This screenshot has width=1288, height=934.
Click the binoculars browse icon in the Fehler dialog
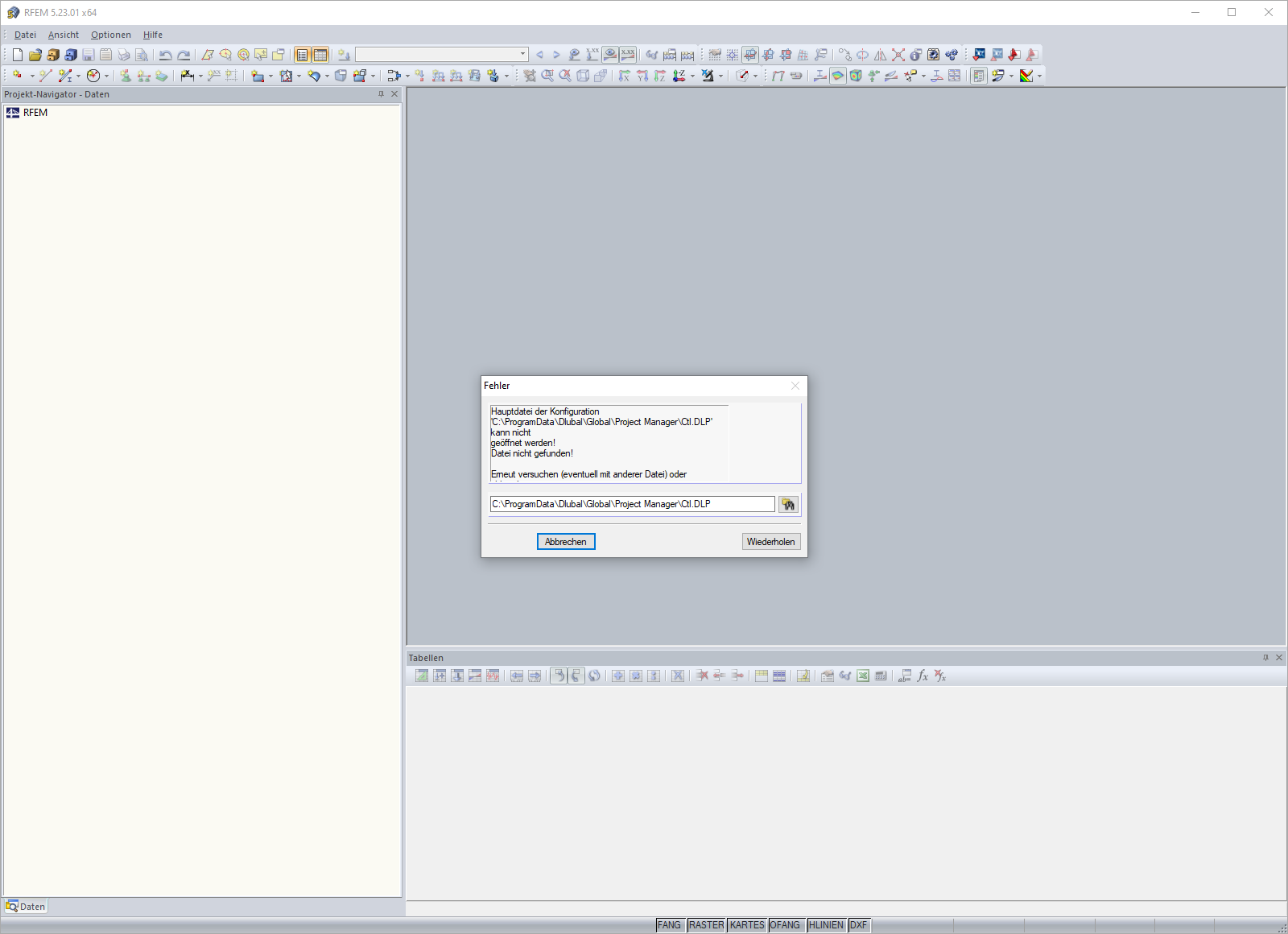(788, 504)
